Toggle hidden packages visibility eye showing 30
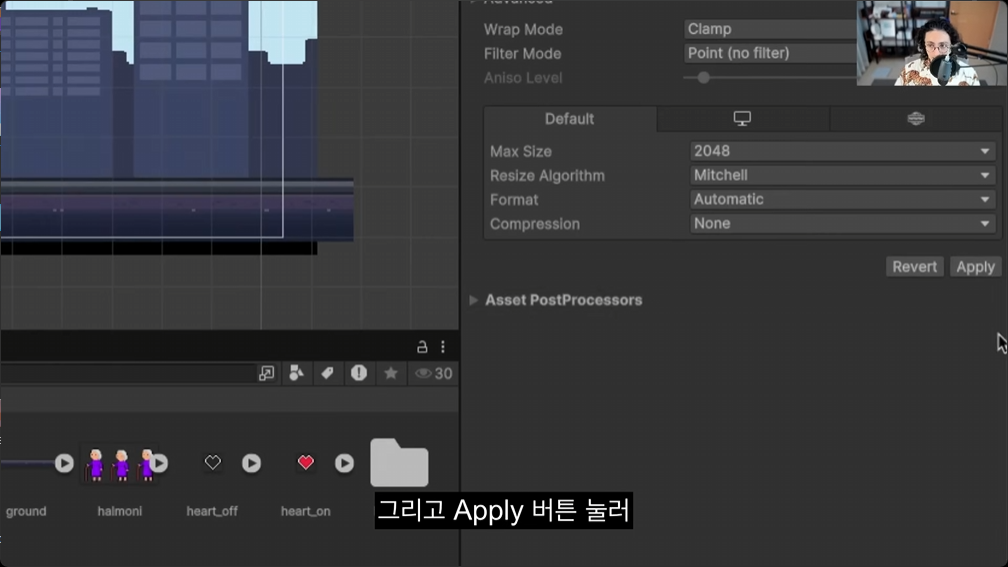Viewport: 1008px width, 567px height. click(433, 374)
